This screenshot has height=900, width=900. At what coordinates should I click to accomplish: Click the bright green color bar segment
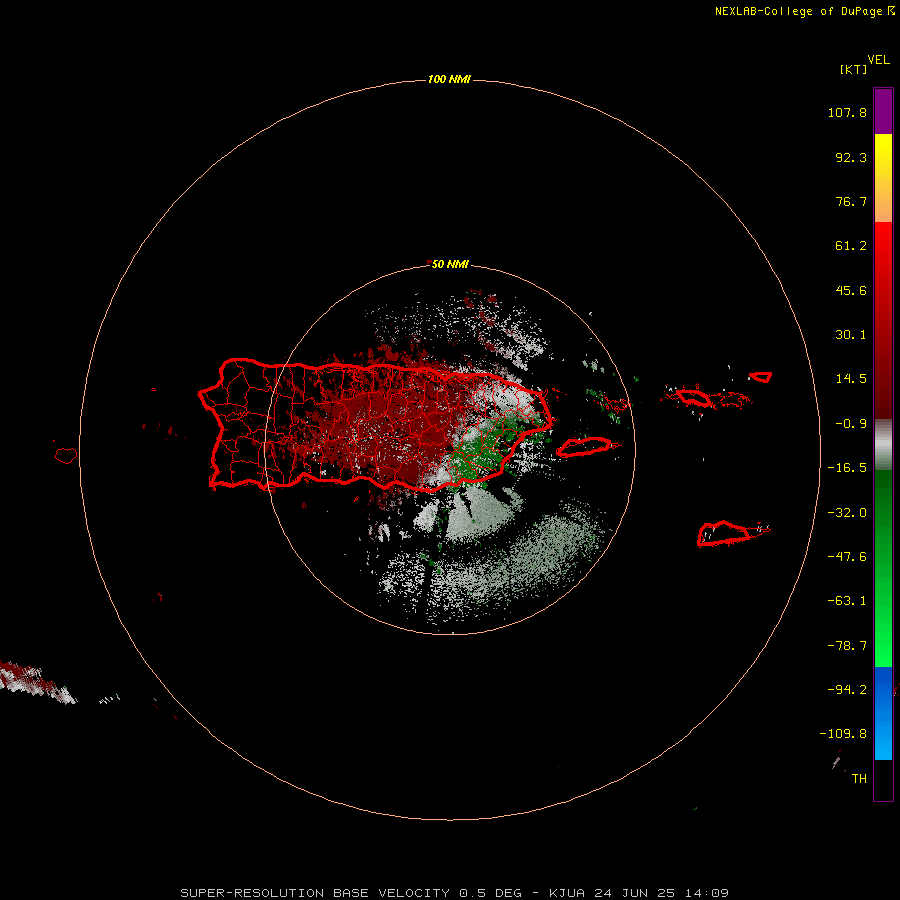coord(883,568)
